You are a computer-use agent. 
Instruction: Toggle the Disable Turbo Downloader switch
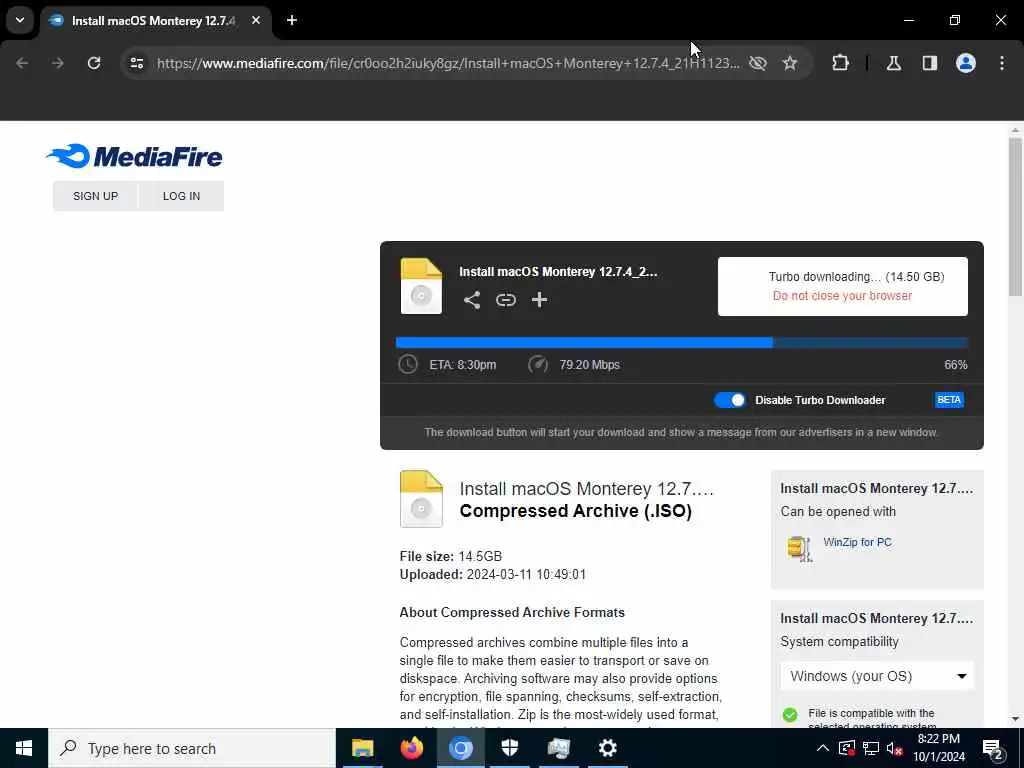pos(729,400)
